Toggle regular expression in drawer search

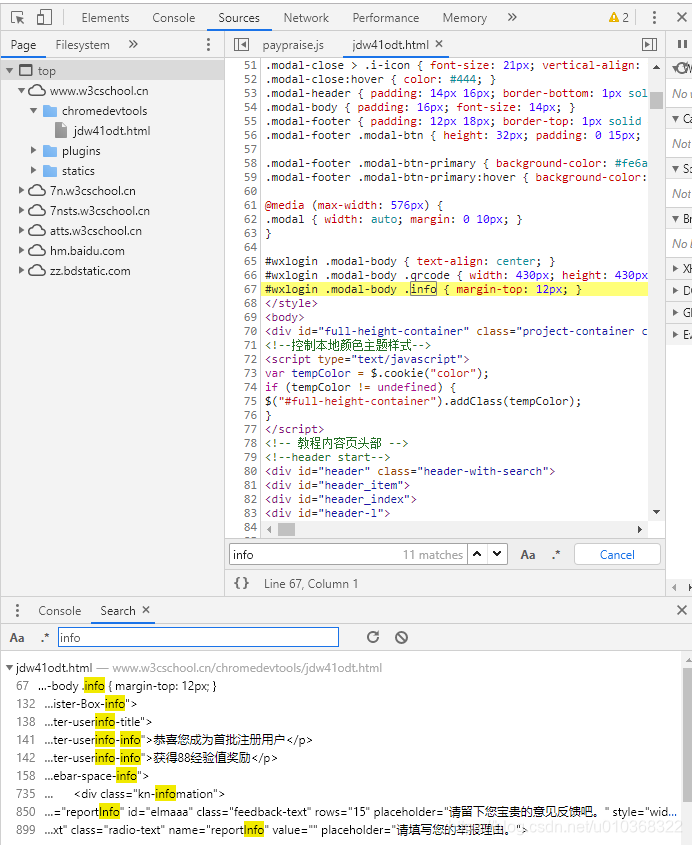(45, 638)
